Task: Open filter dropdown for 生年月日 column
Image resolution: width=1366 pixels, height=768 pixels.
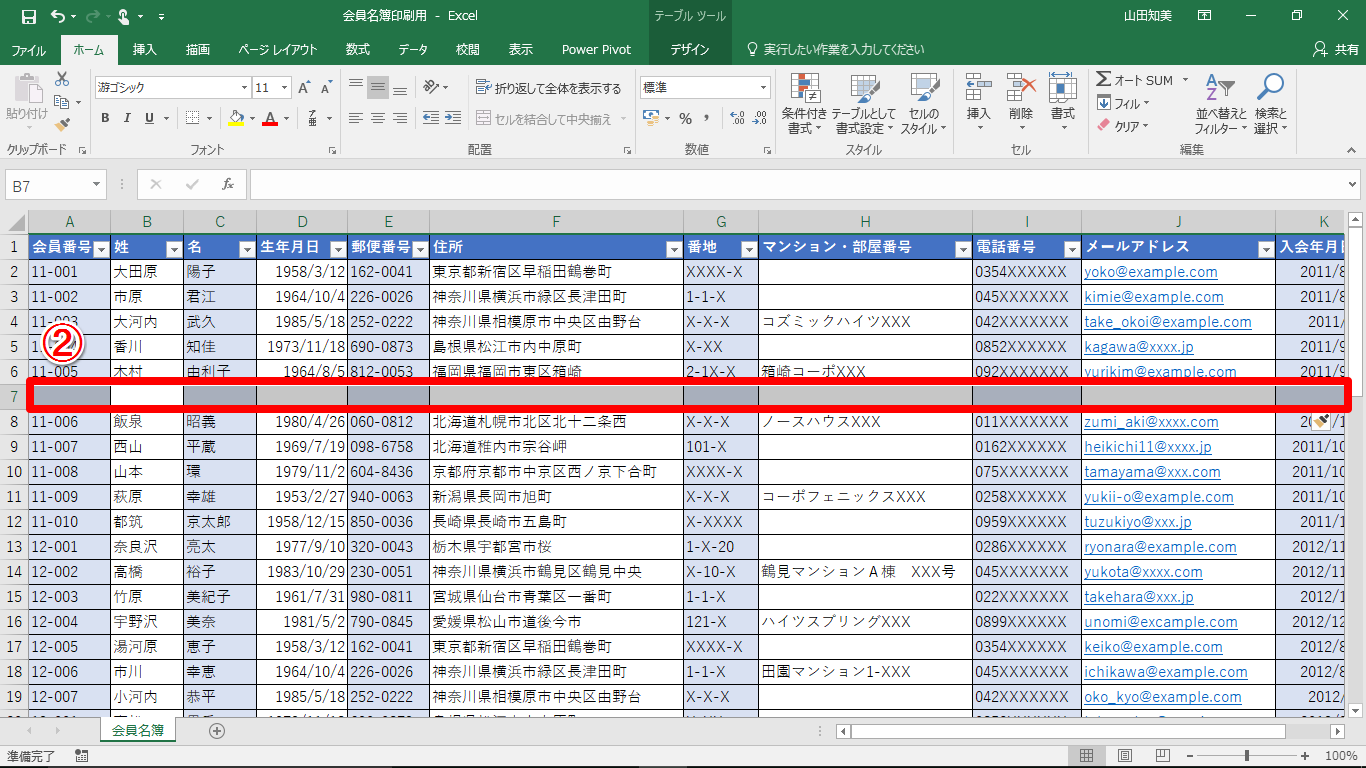Action: click(x=337, y=248)
